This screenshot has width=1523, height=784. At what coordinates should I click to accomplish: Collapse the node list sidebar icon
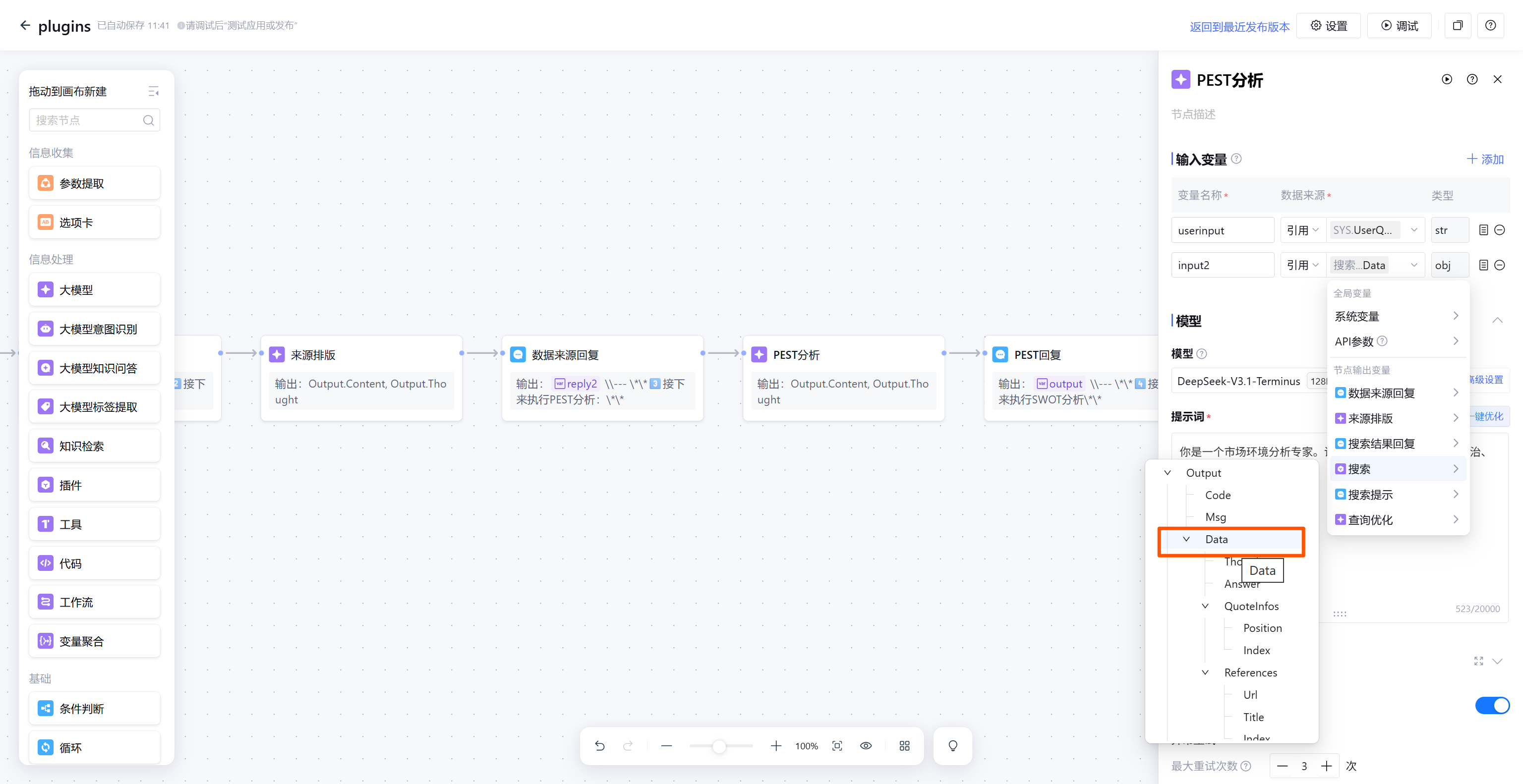(153, 92)
